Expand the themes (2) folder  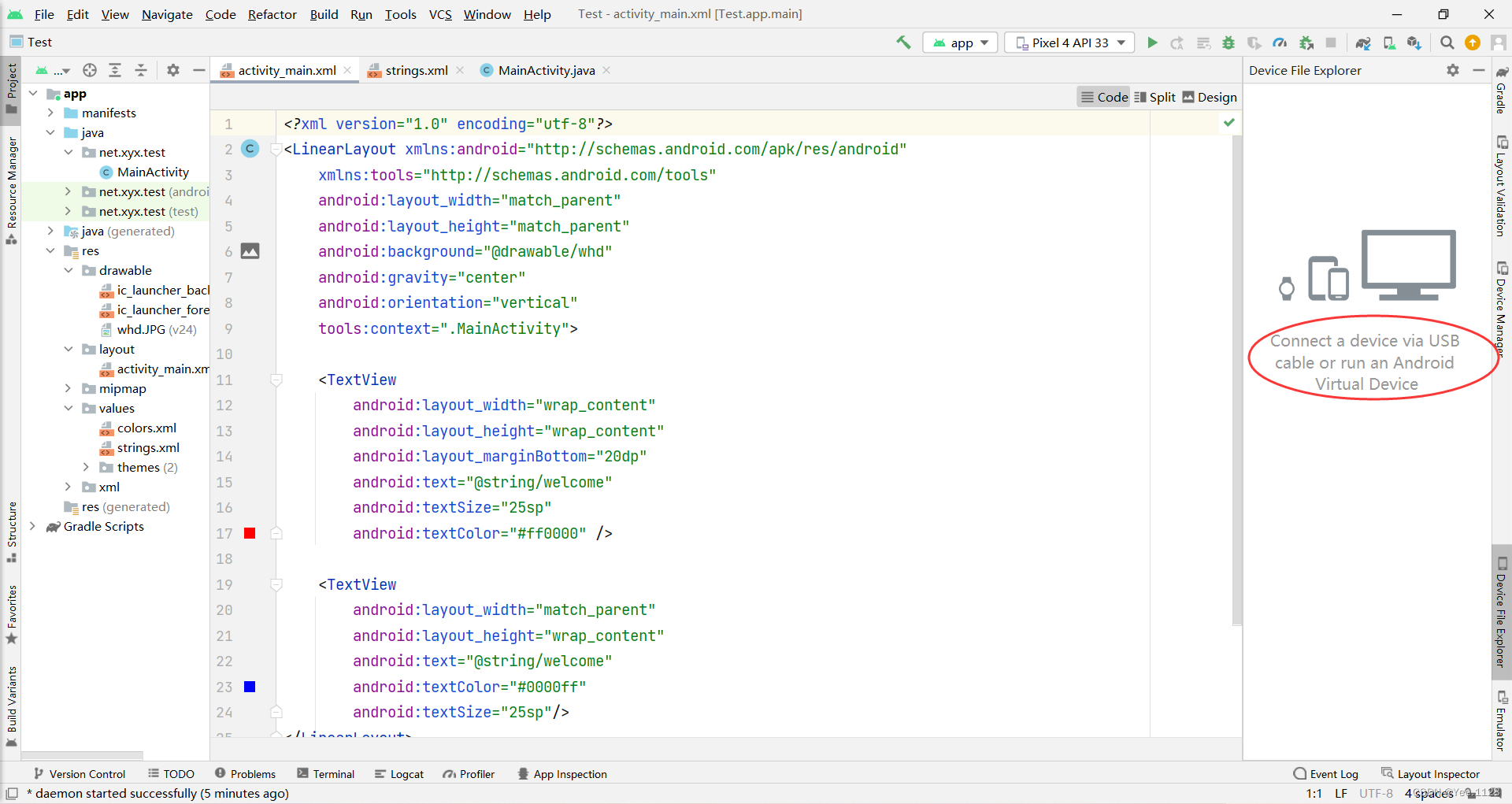[x=87, y=467]
